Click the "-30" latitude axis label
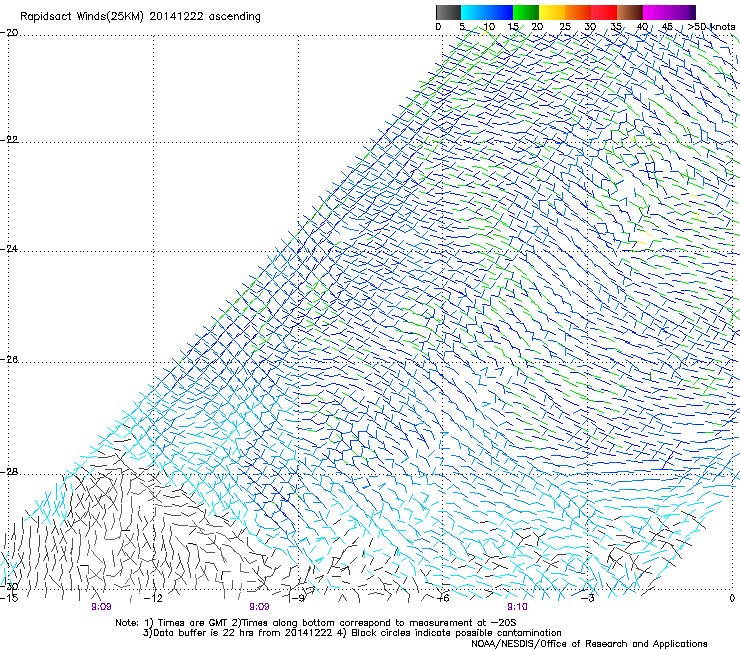 coord(9,586)
